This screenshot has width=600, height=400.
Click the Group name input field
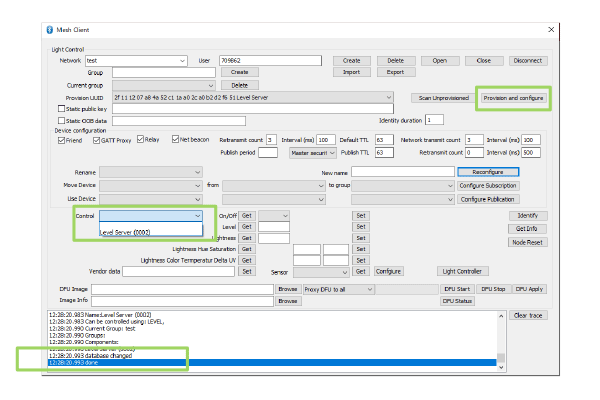point(164,72)
